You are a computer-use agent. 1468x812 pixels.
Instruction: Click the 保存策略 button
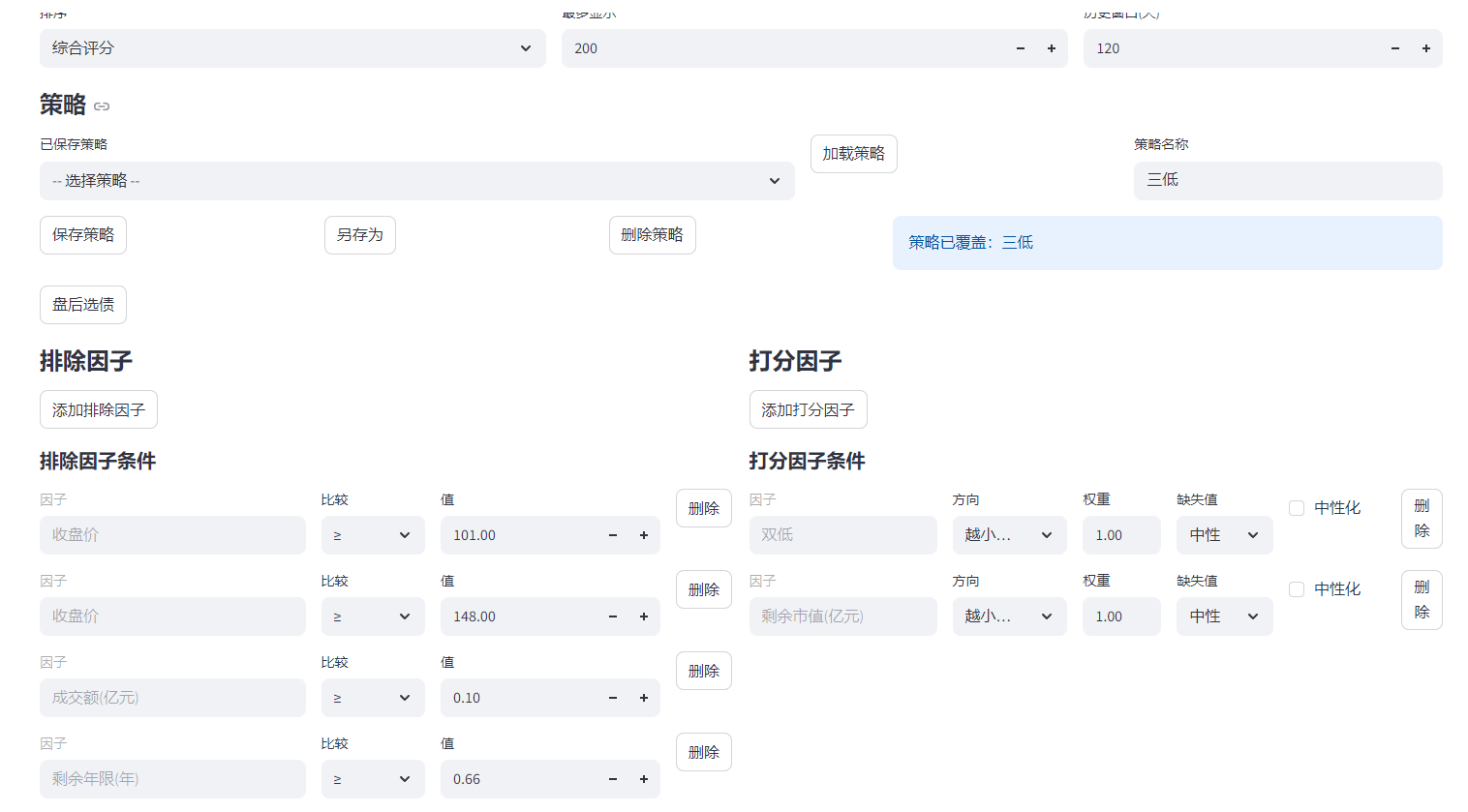(x=83, y=235)
